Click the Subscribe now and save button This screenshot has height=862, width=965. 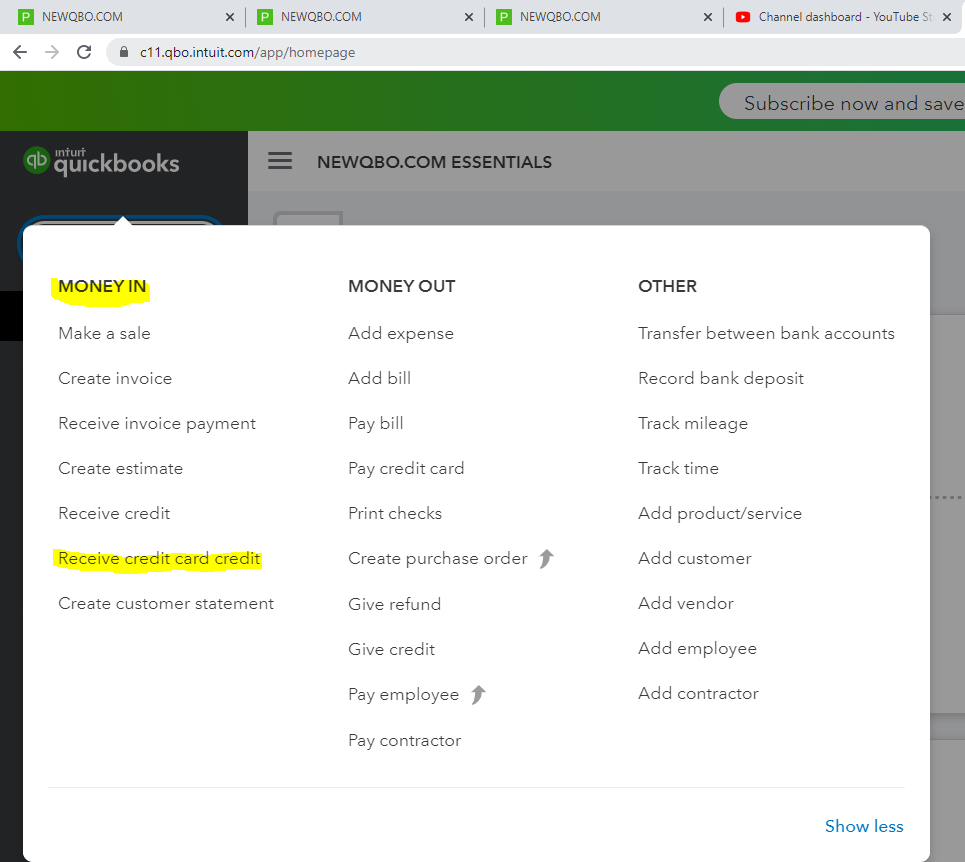click(x=850, y=103)
